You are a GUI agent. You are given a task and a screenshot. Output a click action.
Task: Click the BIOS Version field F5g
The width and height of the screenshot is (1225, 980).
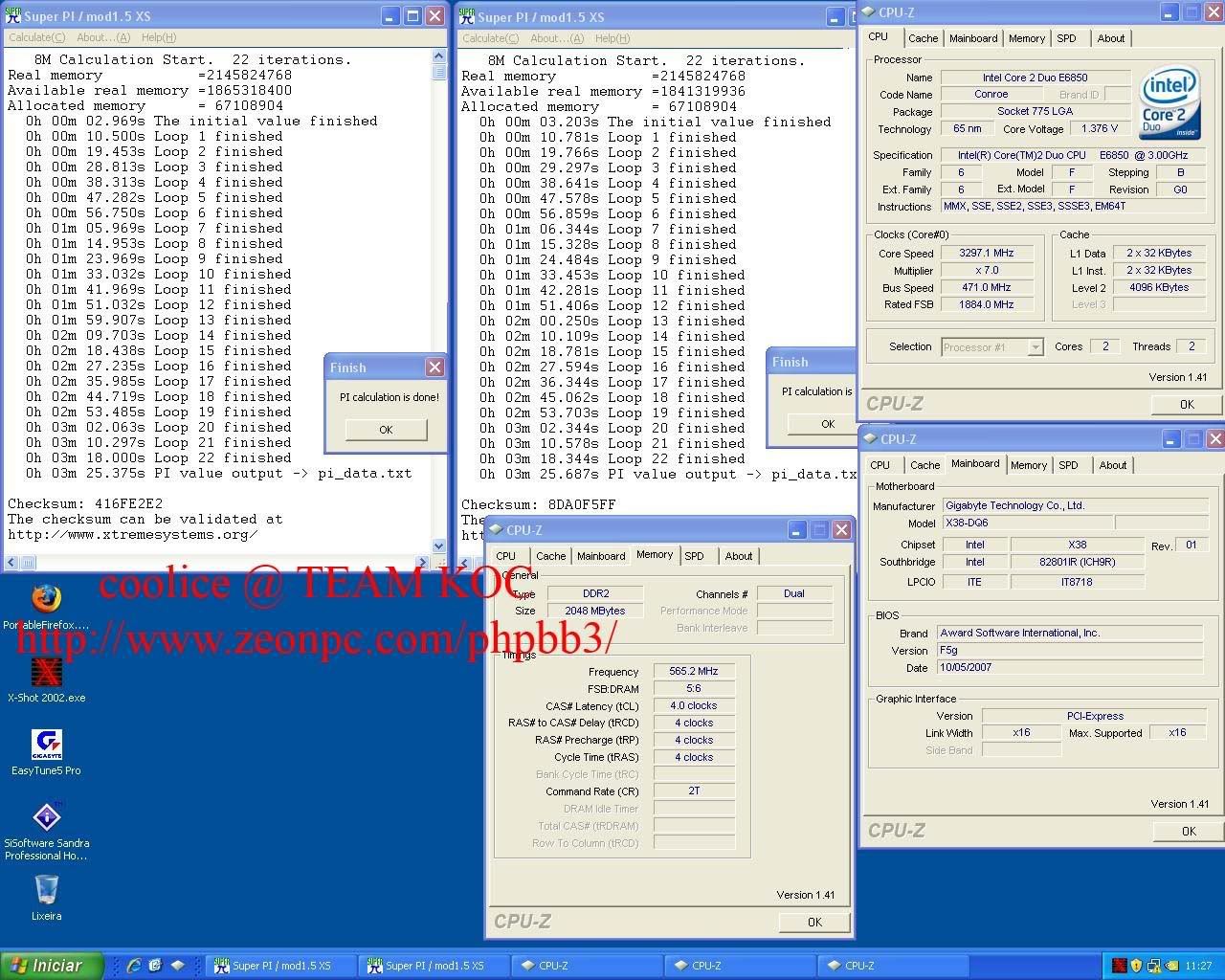pos(1070,650)
